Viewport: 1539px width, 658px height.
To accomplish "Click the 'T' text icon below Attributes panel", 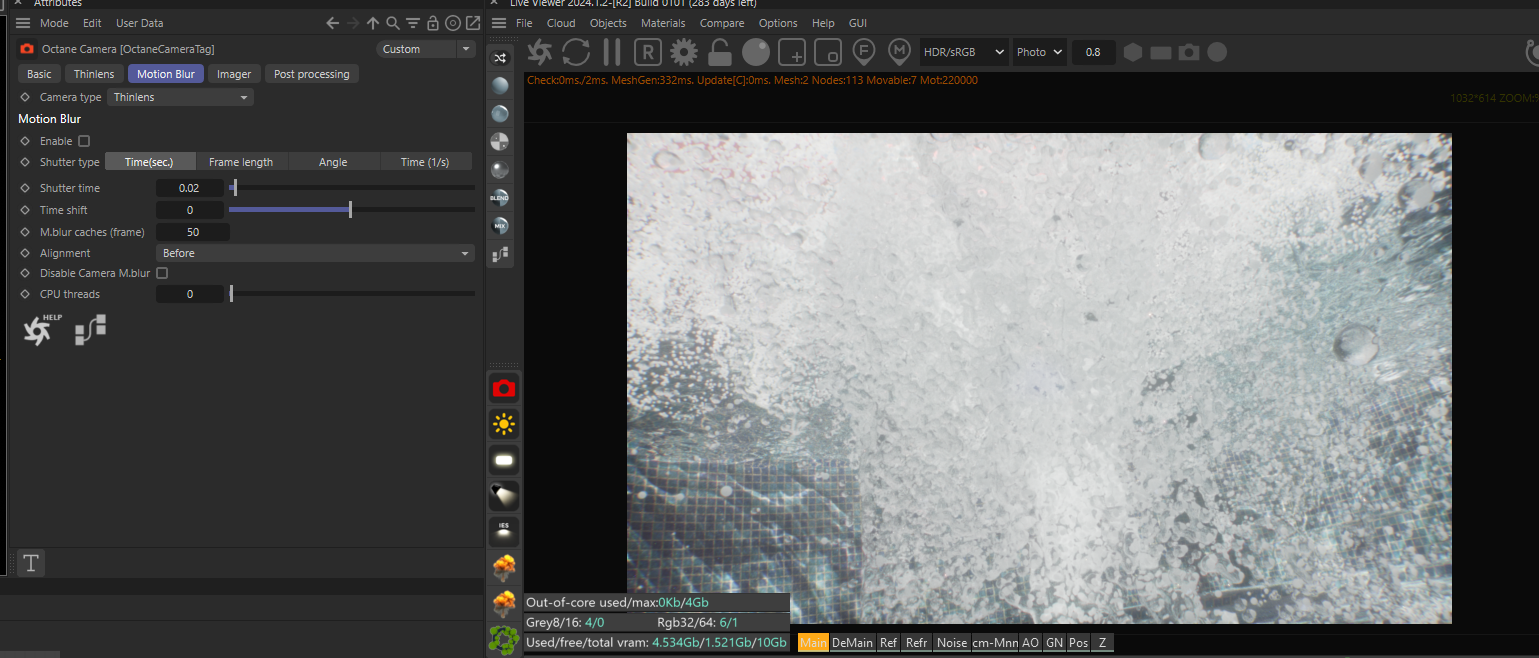I will click(x=31, y=563).
